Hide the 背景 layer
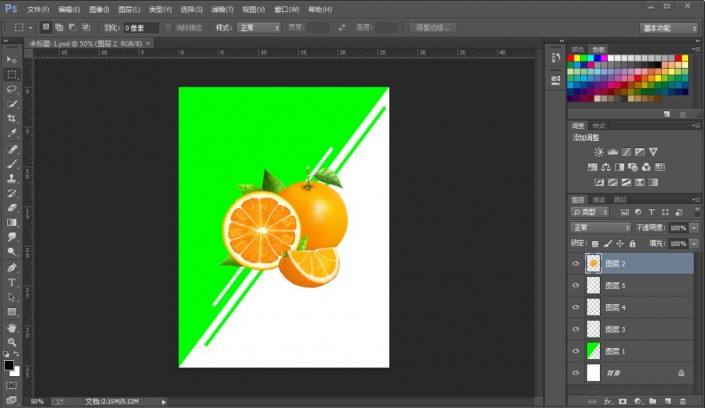 576,373
